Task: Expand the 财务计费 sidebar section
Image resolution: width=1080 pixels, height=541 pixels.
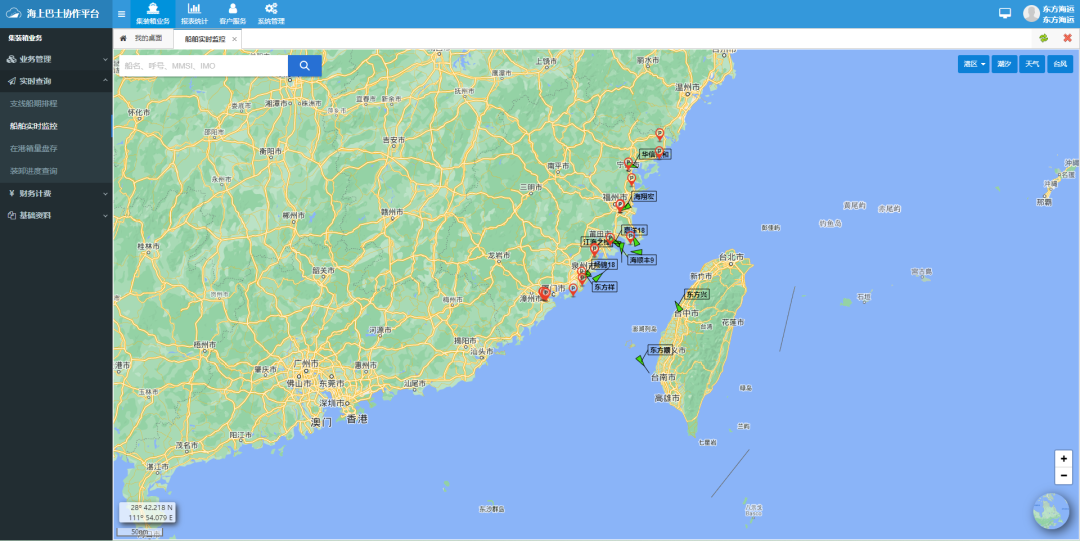Action: click(56, 193)
